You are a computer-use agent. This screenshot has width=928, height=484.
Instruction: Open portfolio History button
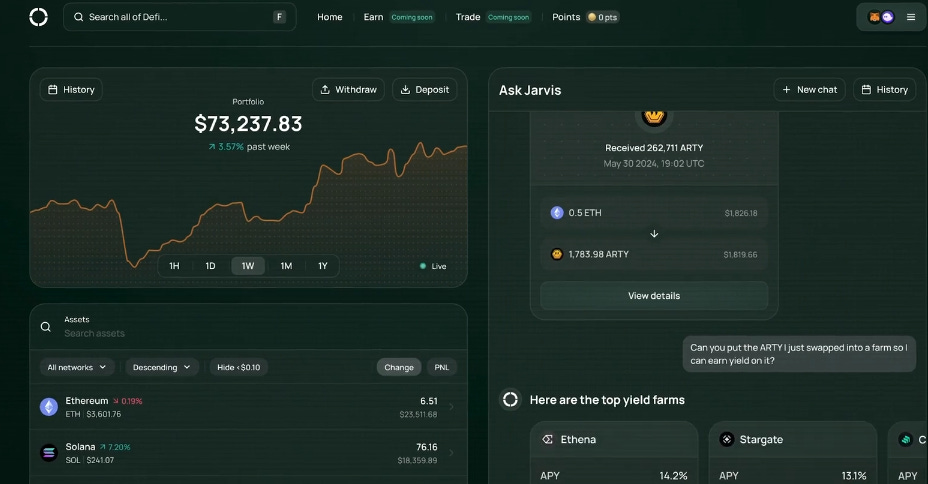(71, 89)
